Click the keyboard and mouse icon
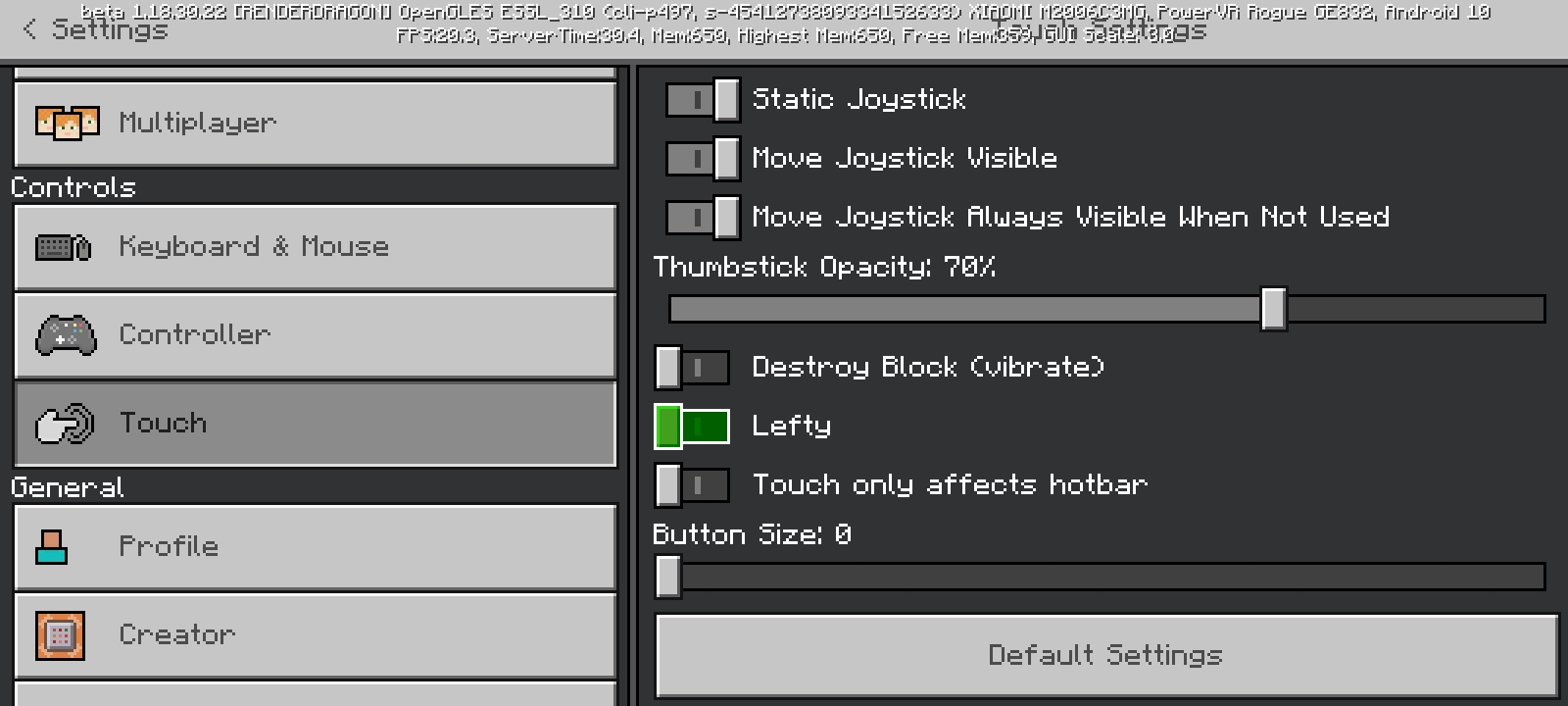This screenshot has width=1568, height=706. [x=64, y=247]
